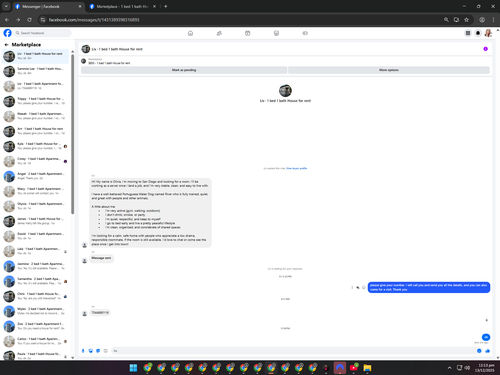Open Jasmine 2 bed 1 bath Apartment conversation
This screenshot has width=500, height=375.
point(36,266)
